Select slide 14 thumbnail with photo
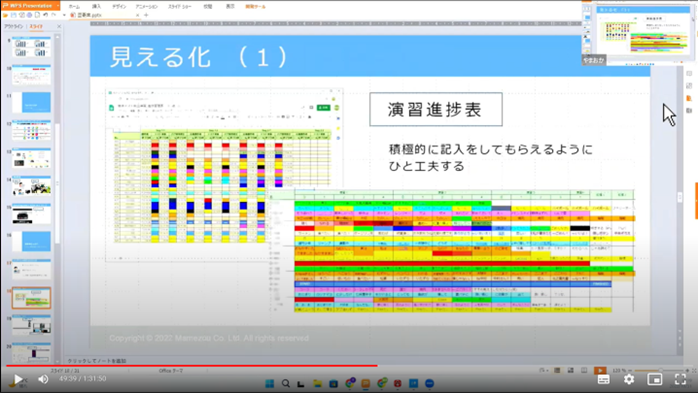This screenshot has height=393, width=698. pos(31,186)
